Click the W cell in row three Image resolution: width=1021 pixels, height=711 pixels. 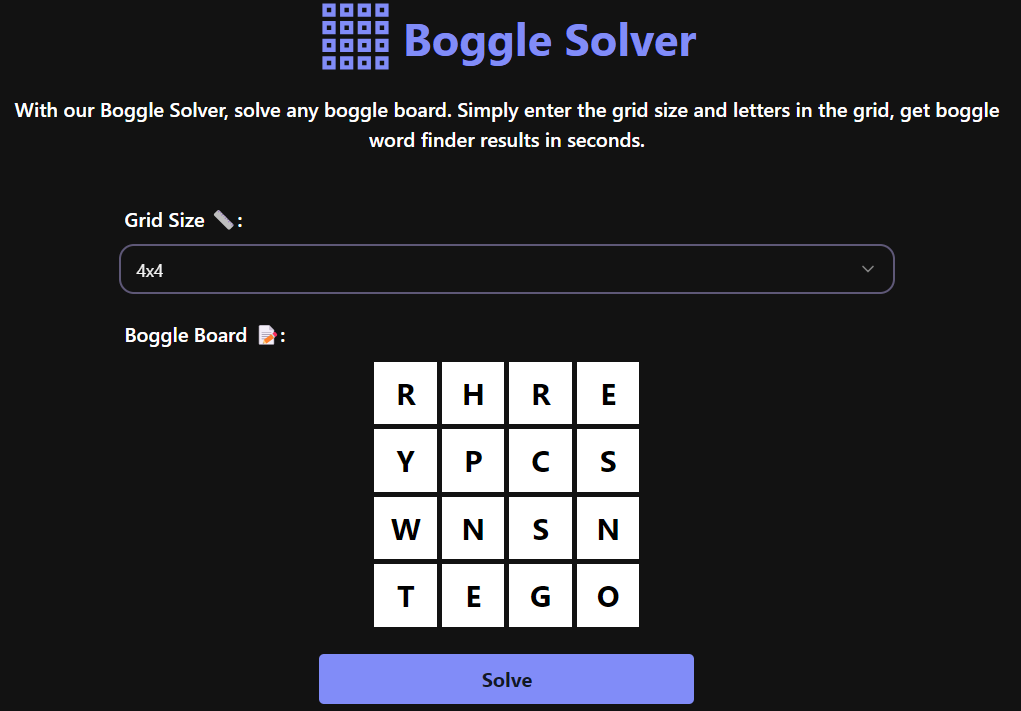(x=405, y=527)
